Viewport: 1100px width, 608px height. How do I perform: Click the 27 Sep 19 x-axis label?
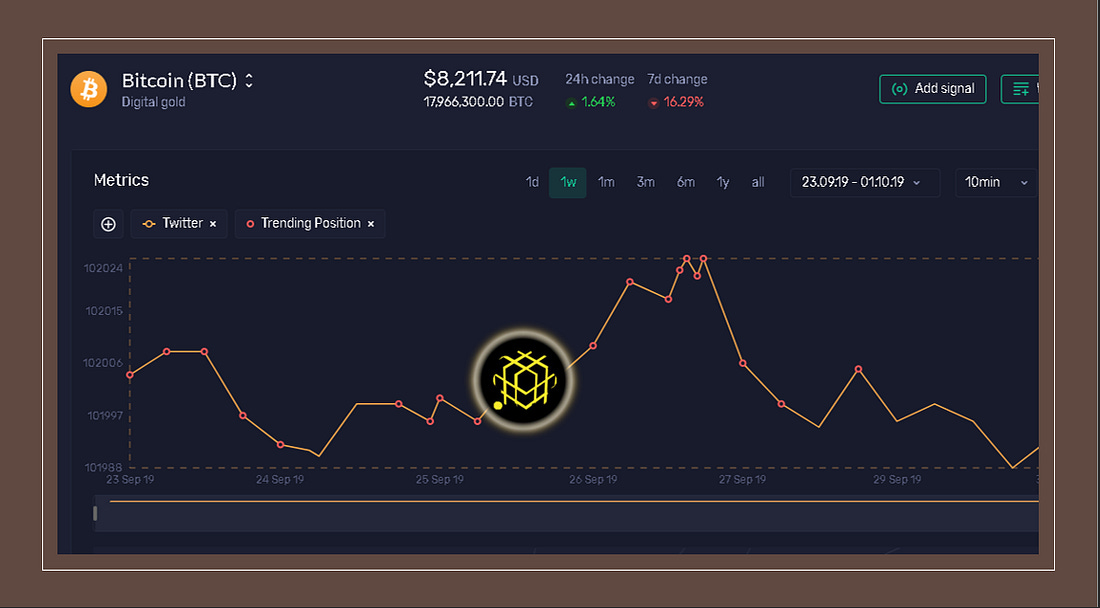pos(742,480)
